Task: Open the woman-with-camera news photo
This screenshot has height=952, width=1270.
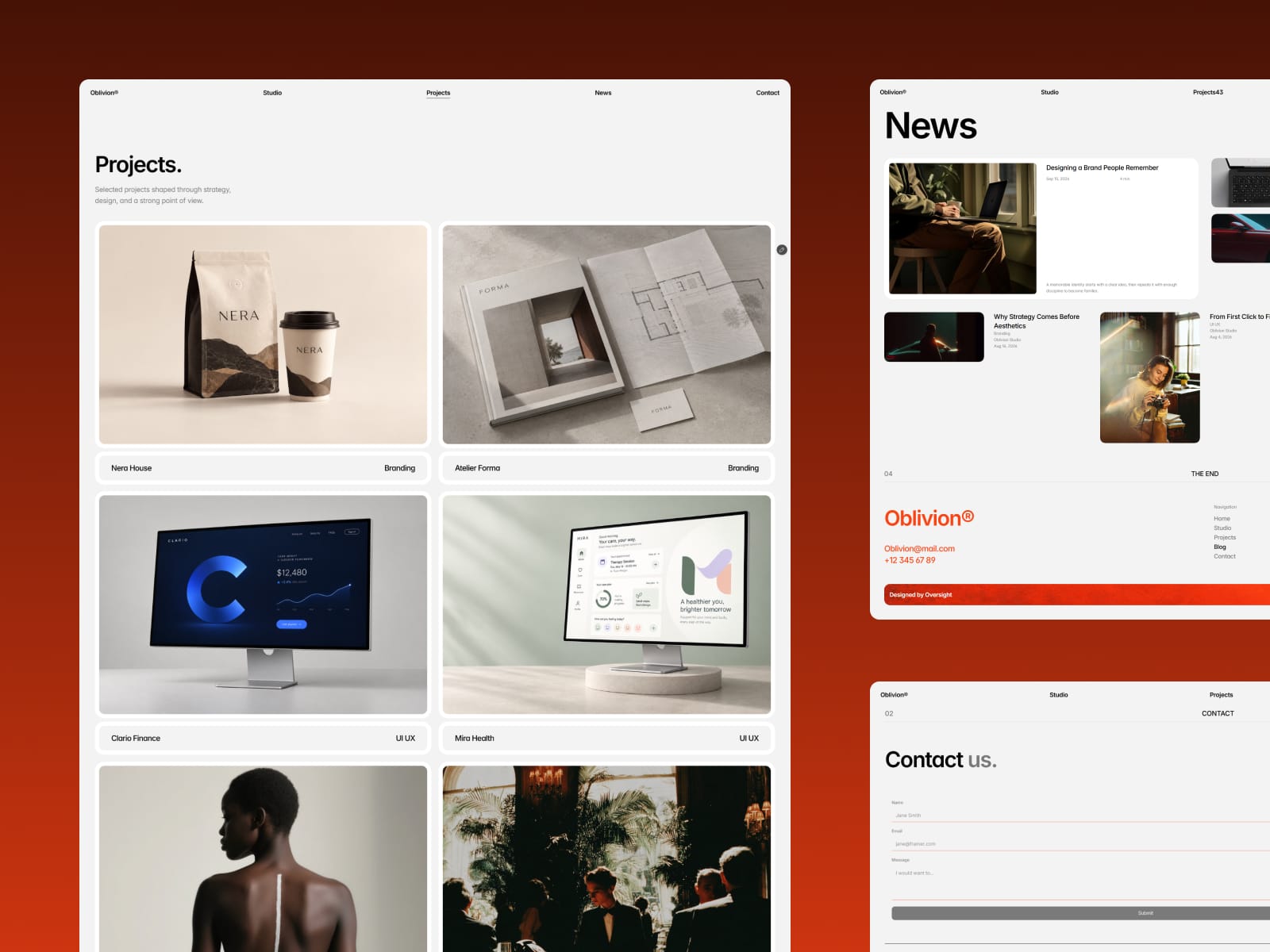Action: tap(1149, 378)
